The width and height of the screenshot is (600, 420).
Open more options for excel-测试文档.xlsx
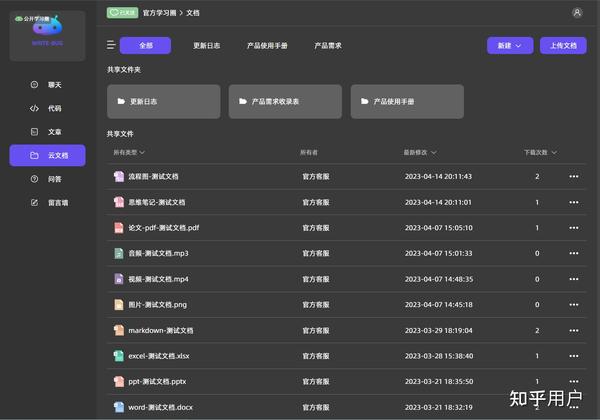574,356
